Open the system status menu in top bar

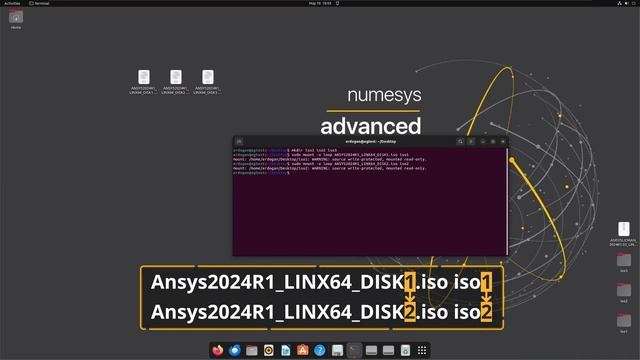point(627,3)
